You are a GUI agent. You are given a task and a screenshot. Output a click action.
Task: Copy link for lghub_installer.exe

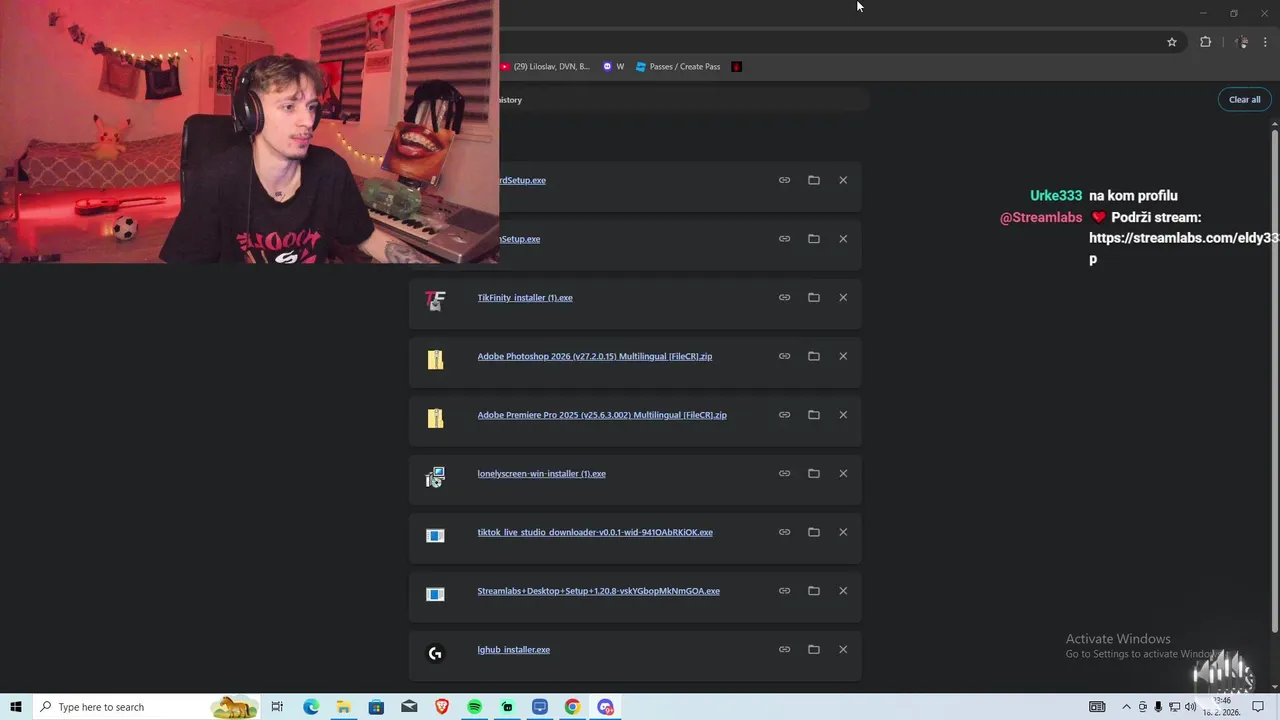point(784,649)
